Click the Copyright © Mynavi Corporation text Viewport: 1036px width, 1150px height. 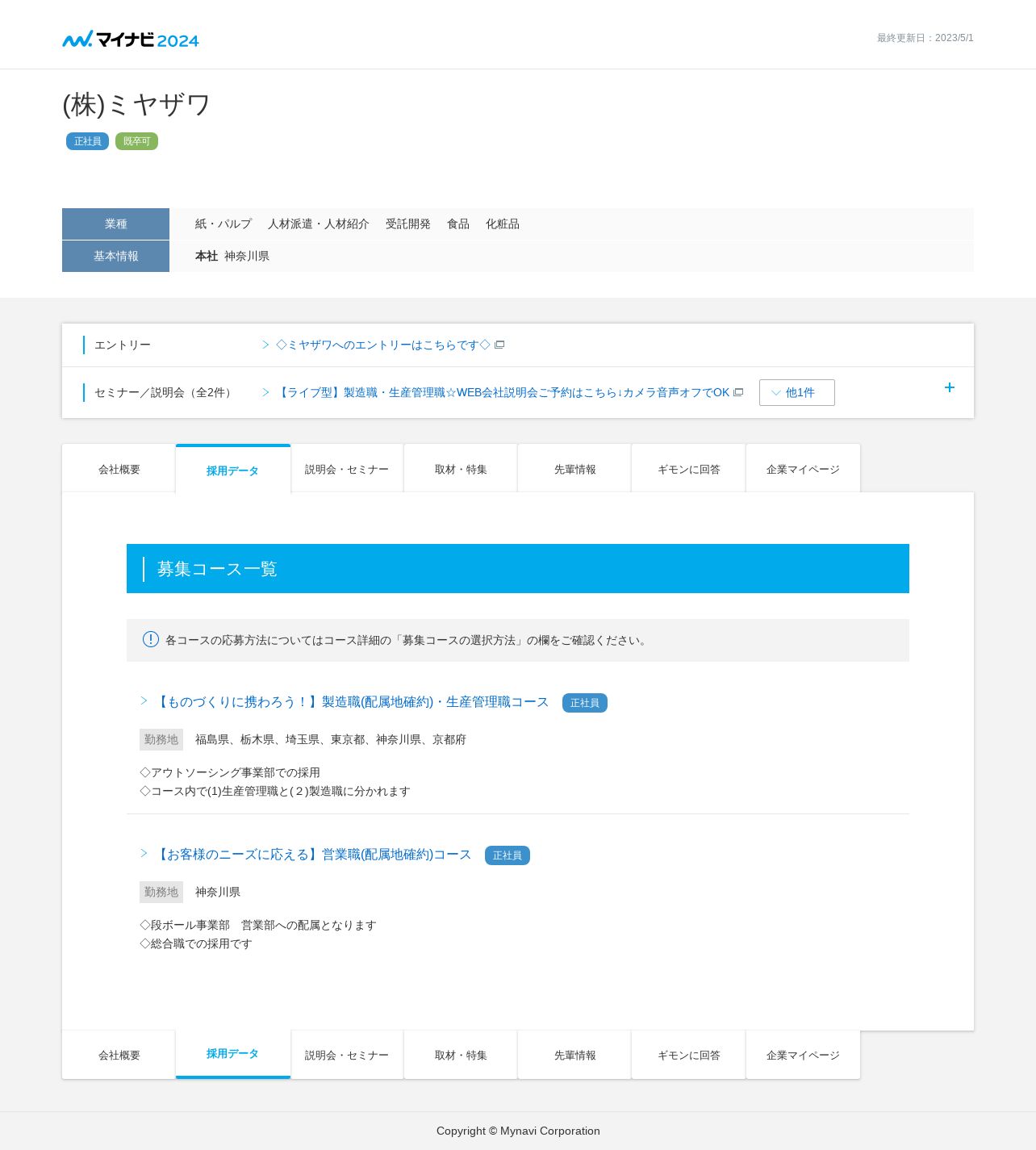(x=518, y=1131)
